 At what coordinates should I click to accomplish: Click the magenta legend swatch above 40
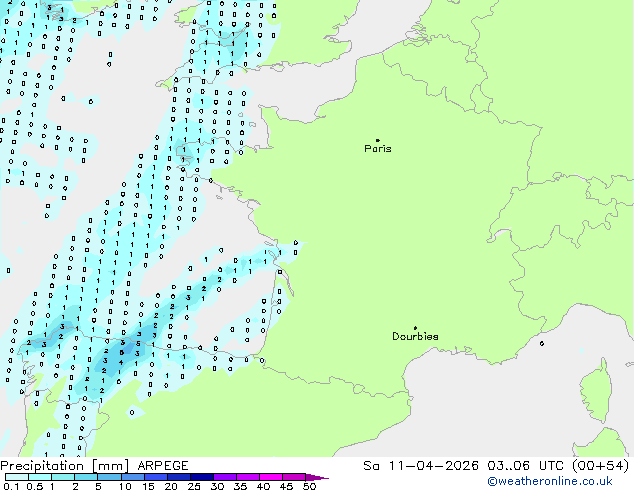(x=271, y=477)
